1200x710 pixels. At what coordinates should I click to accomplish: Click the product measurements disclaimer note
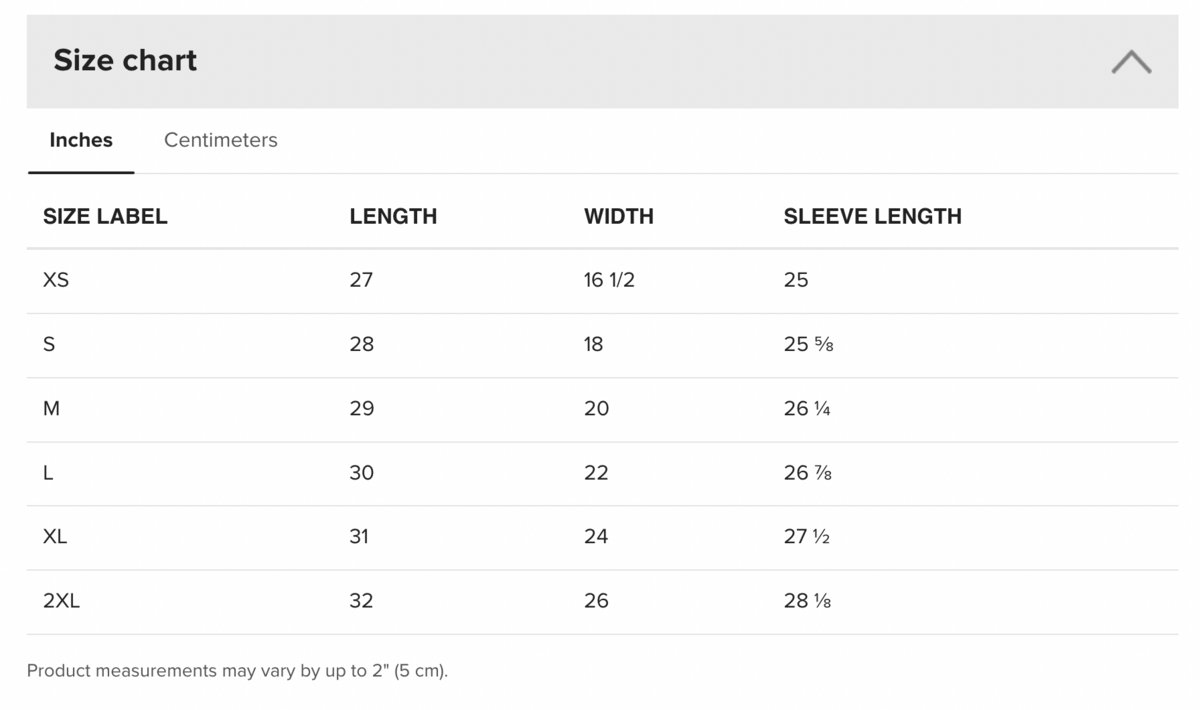click(238, 670)
